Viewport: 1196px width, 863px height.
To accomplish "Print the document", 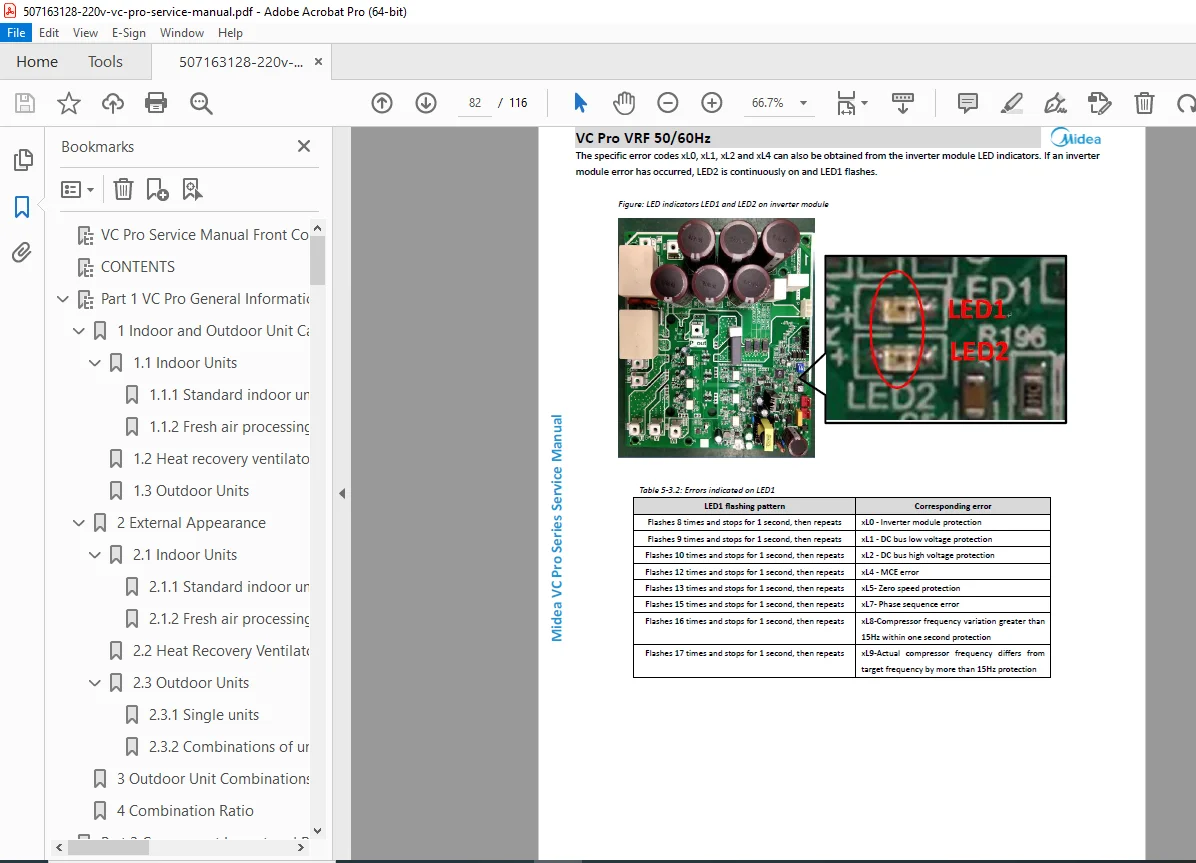I will 156,103.
